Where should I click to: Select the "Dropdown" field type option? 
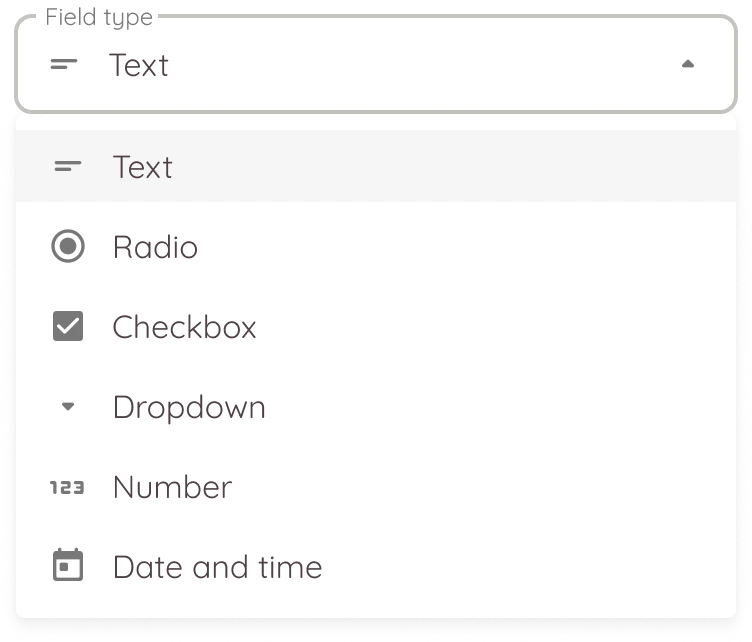coord(189,407)
